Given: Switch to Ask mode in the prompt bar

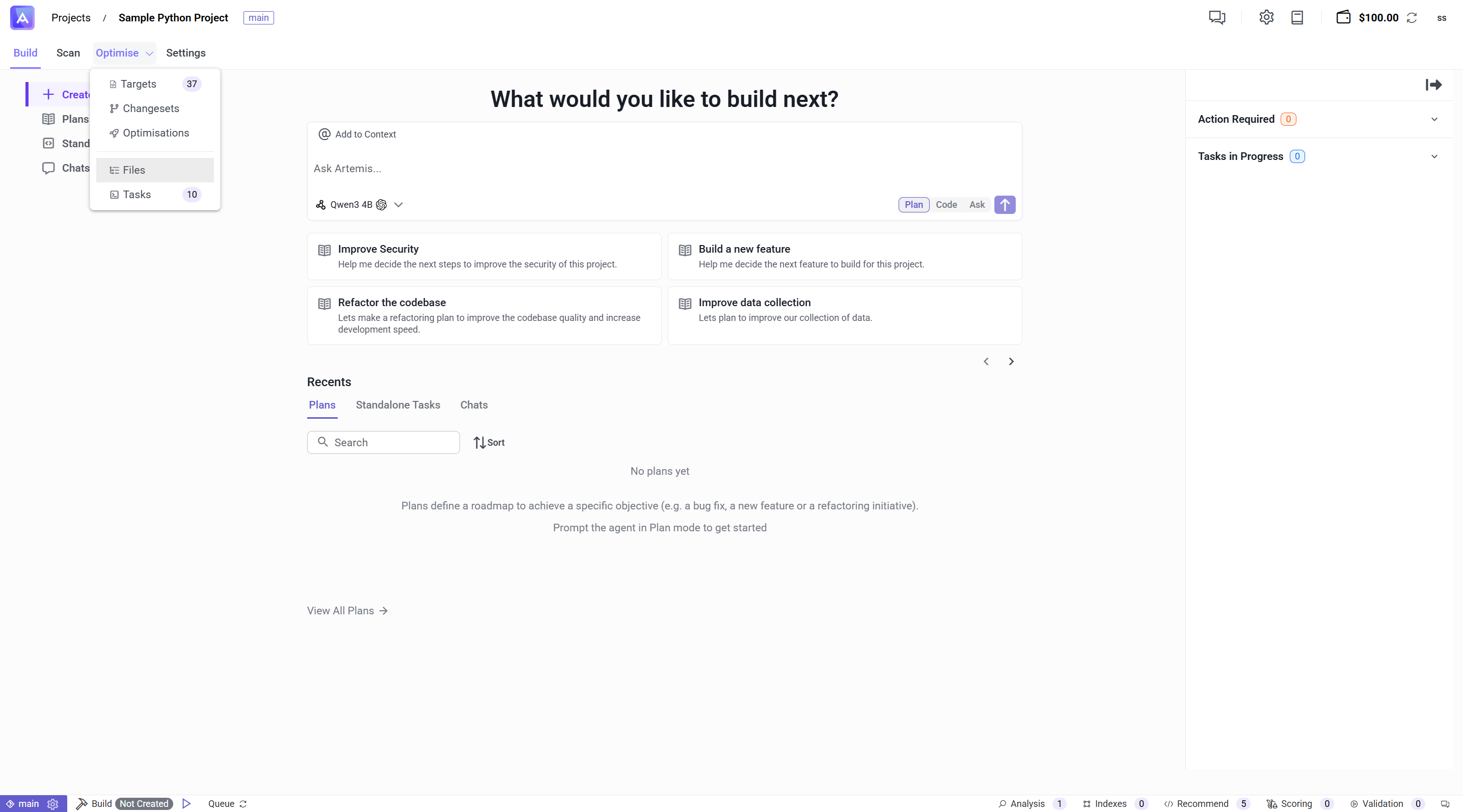Looking at the screenshot, I should 977,204.
